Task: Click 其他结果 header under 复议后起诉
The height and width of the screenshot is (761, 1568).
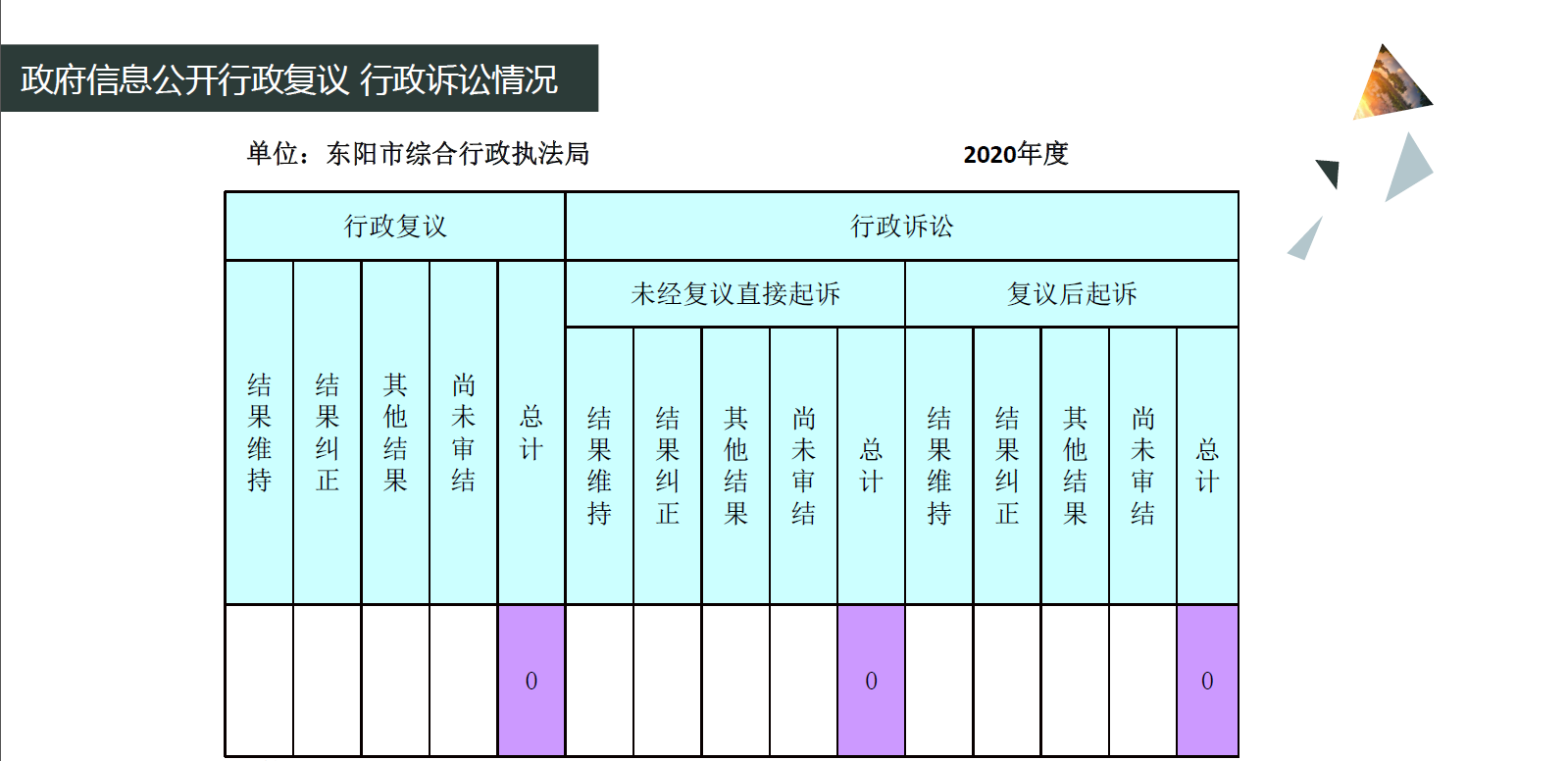Action: (1075, 466)
